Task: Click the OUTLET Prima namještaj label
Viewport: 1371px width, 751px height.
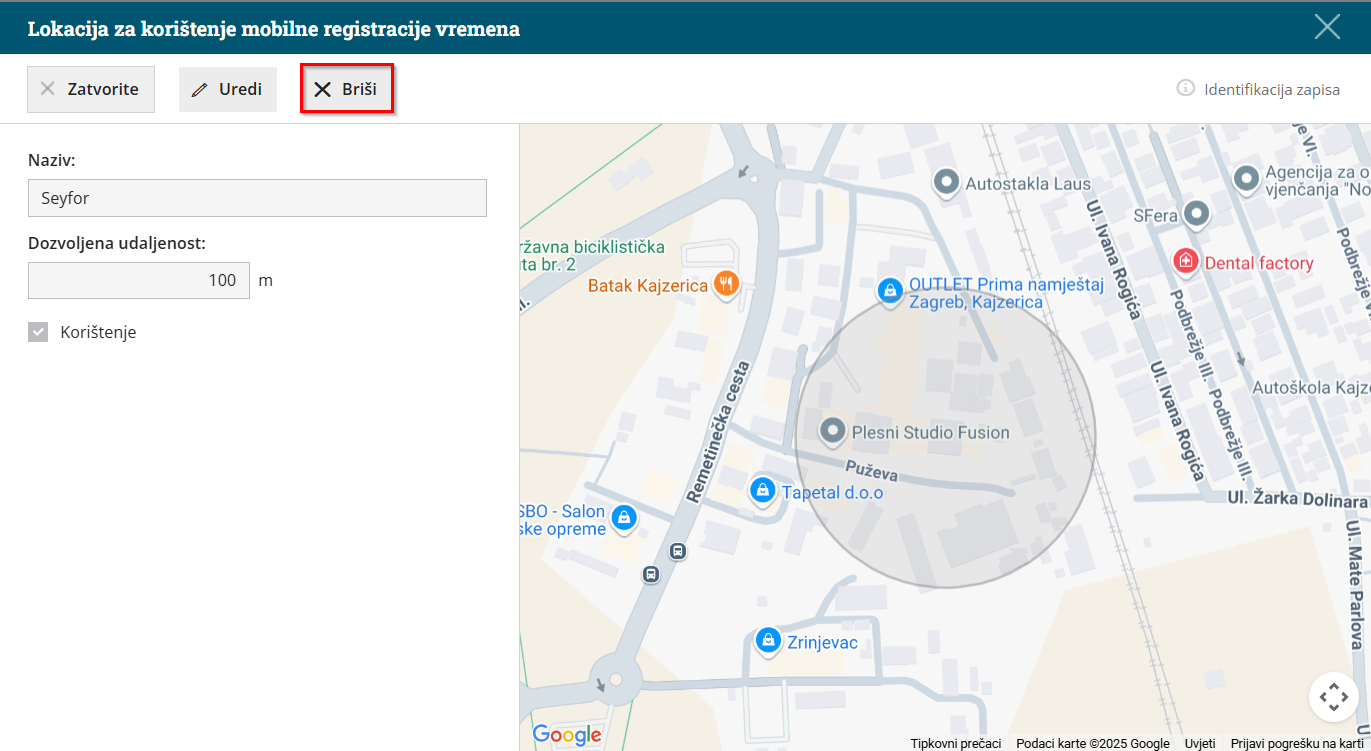Action: click(x=1006, y=293)
